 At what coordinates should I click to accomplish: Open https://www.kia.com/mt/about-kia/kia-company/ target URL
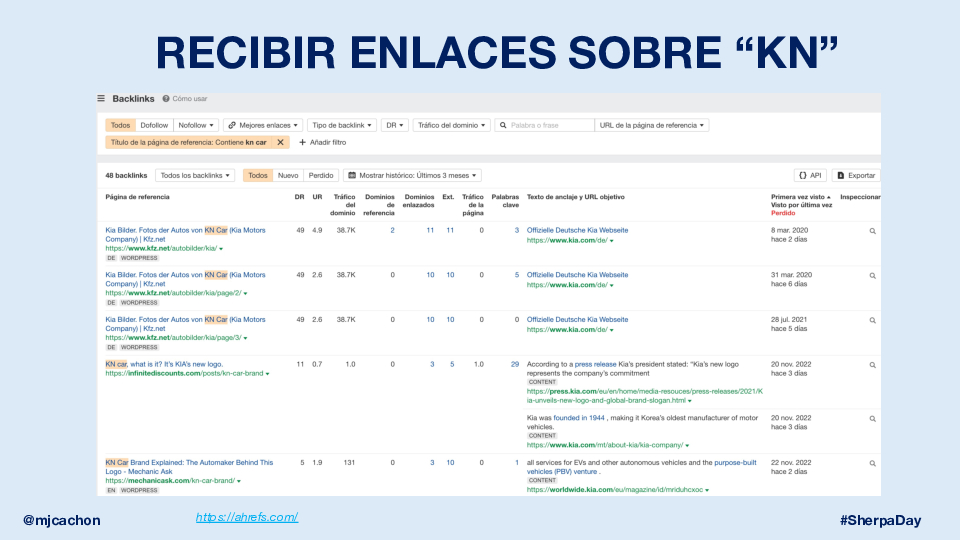click(x=605, y=445)
